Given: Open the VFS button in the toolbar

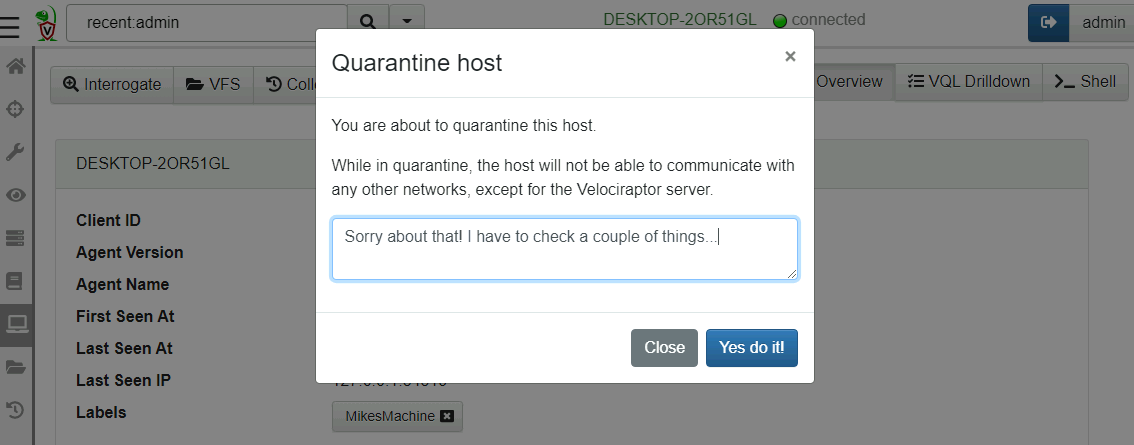Looking at the screenshot, I should click(x=213, y=84).
